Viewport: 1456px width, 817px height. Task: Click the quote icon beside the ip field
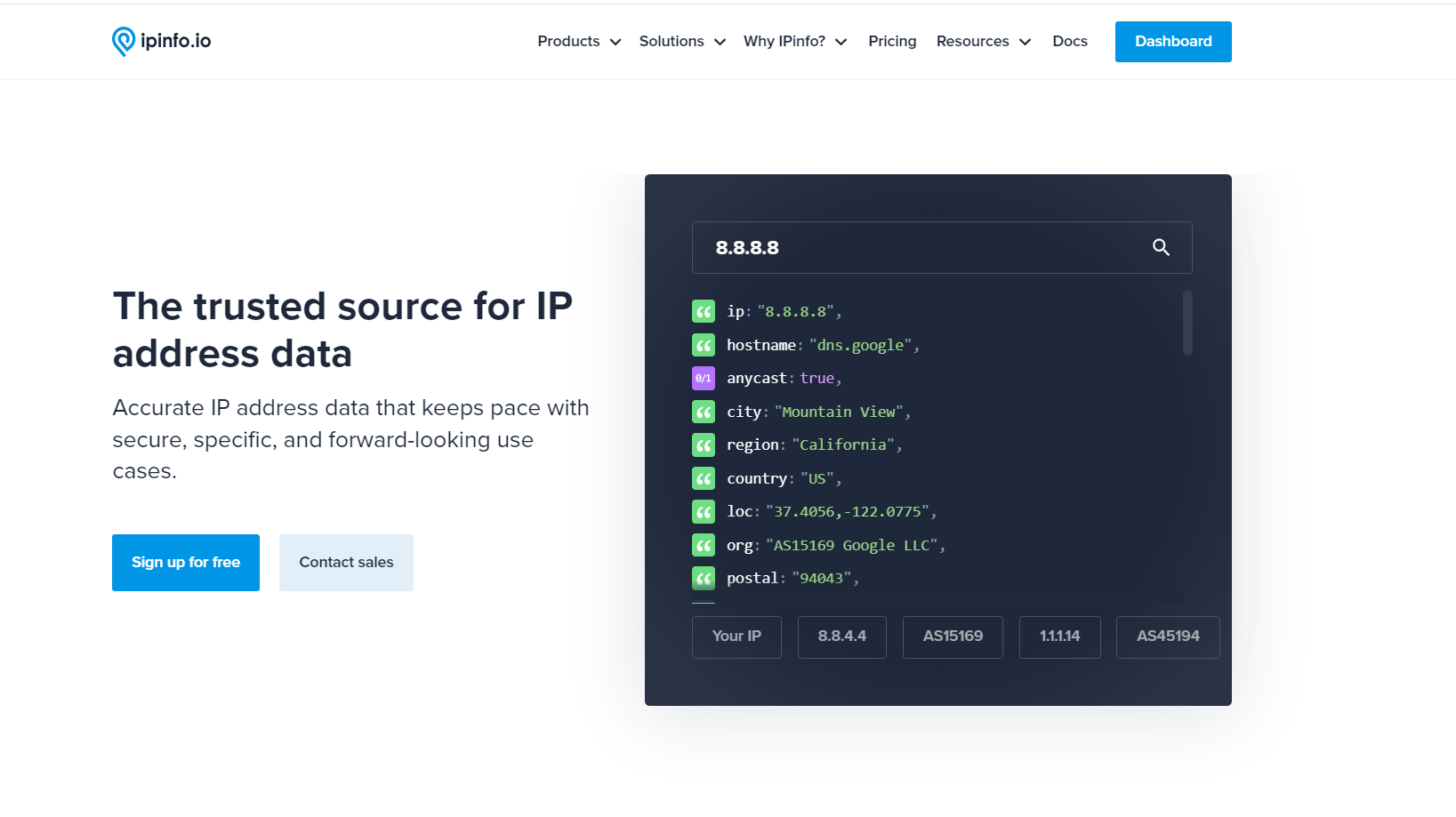click(x=703, y=311)
